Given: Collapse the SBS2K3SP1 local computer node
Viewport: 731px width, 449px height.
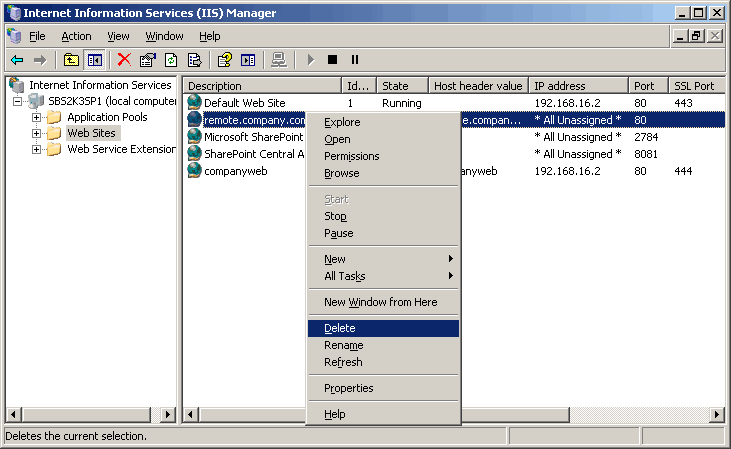Looking at the screenshot, I should pyautogui.click(x=18, y=101).
